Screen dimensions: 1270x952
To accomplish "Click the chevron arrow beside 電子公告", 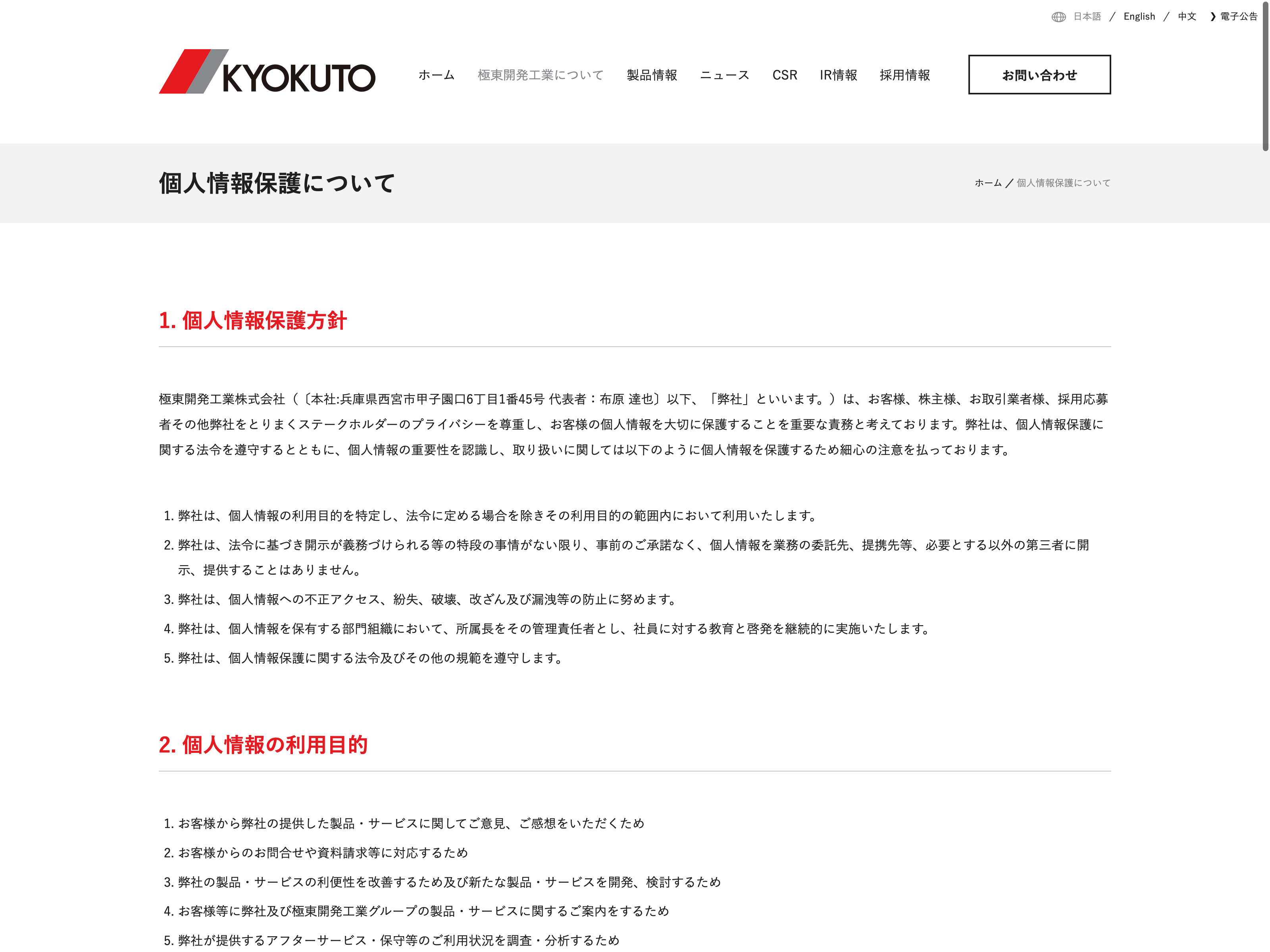I will pos(1212,17).
